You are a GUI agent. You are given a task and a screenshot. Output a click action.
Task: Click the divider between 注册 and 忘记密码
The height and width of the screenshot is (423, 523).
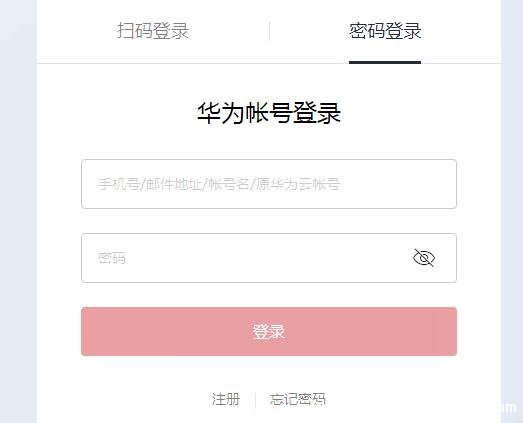(255, 400)
